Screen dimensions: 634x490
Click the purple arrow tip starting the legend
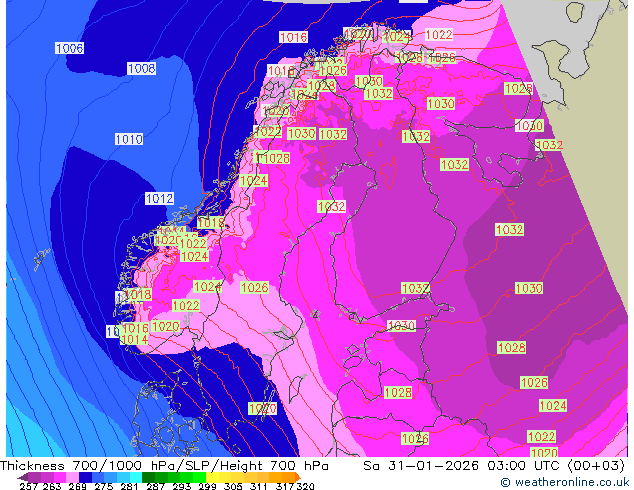coord(23,477)
